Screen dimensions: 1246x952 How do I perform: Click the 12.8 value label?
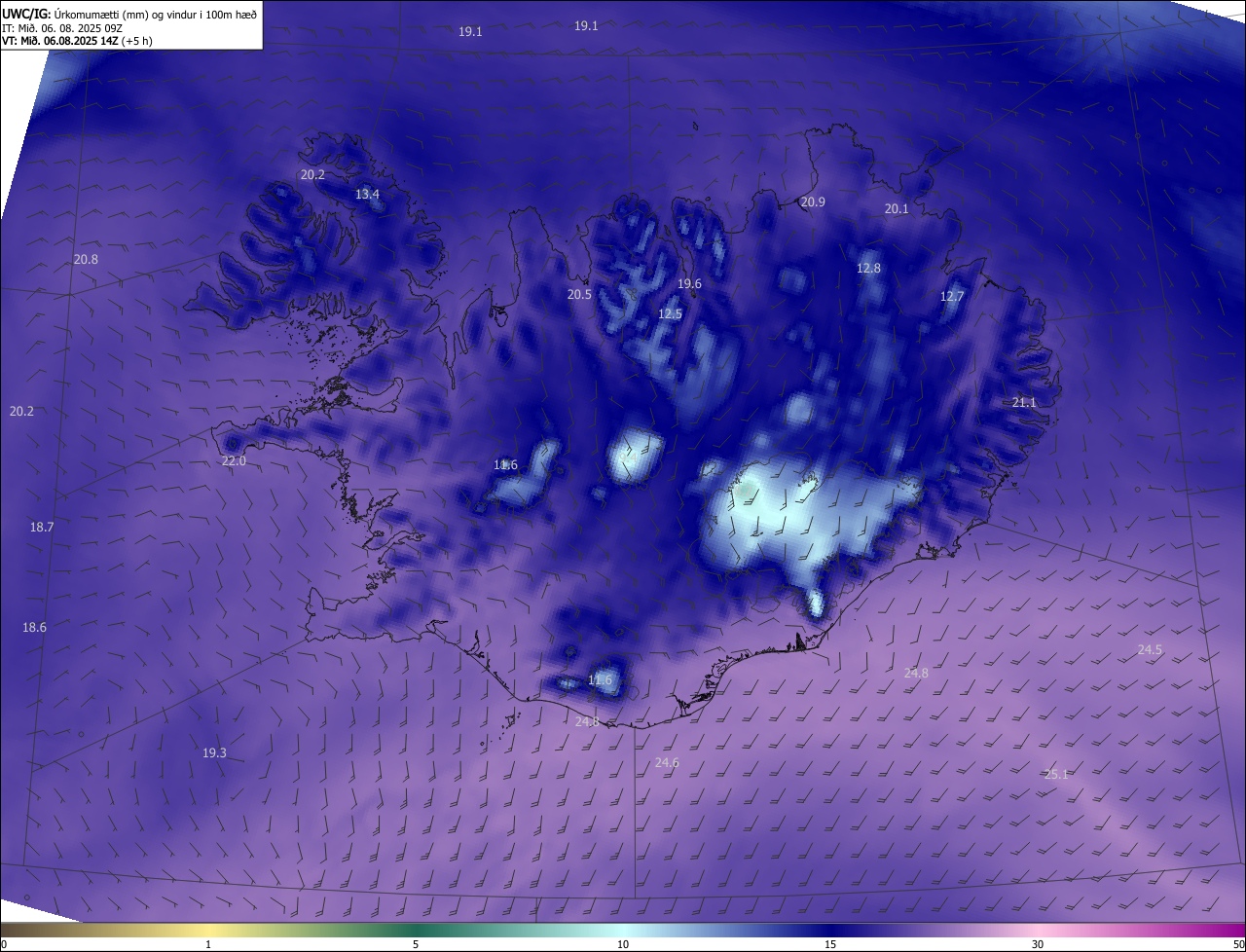[x=868, y=269]
